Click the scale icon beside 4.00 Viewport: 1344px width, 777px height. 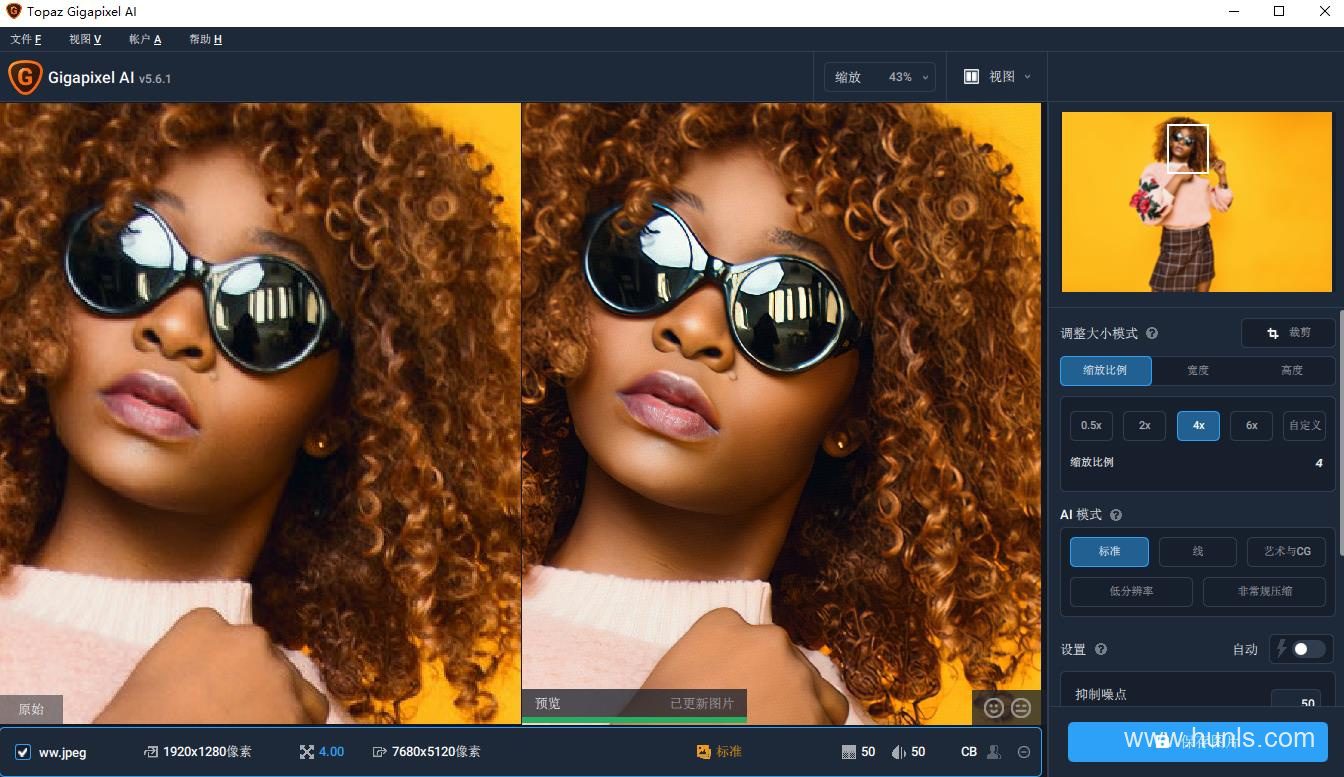307,751
